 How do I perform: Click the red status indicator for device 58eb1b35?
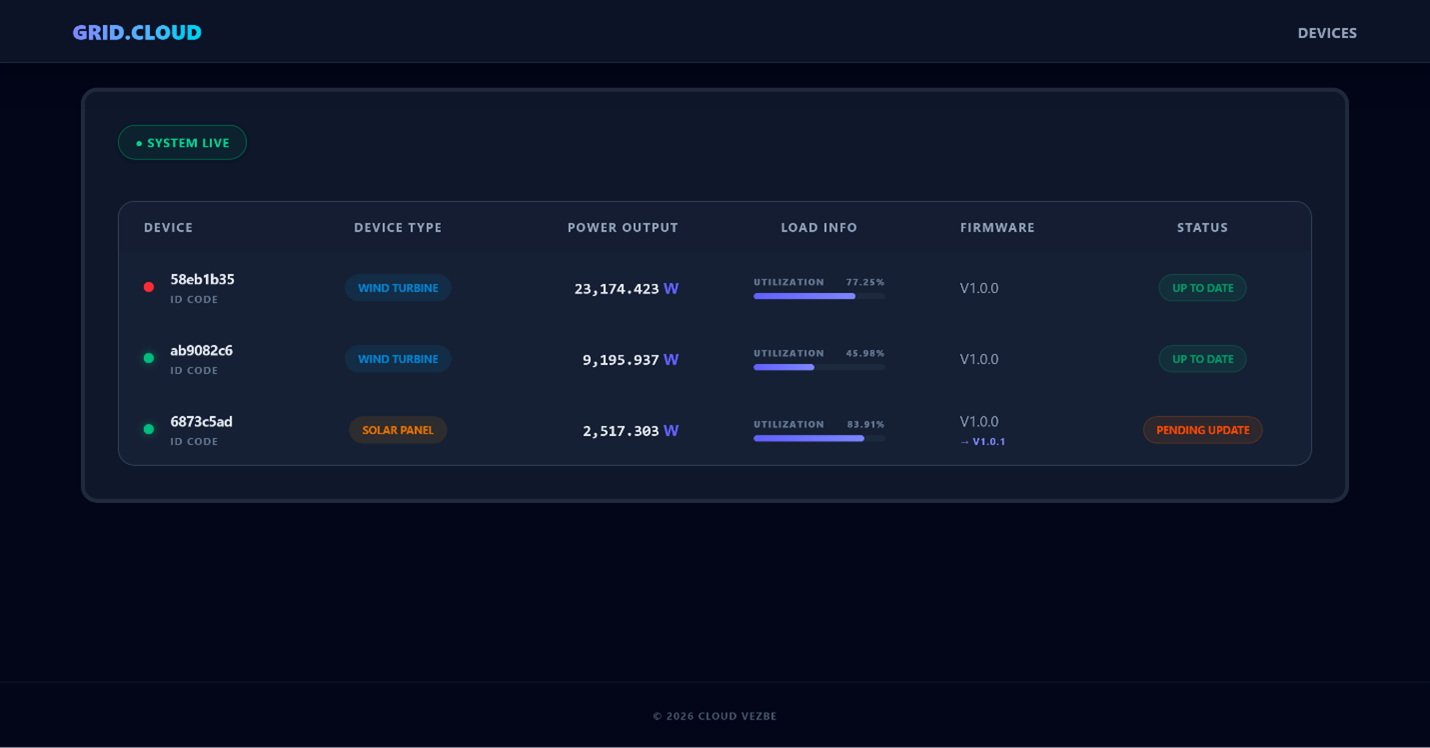pyautogui.click(x=147, y=287)
